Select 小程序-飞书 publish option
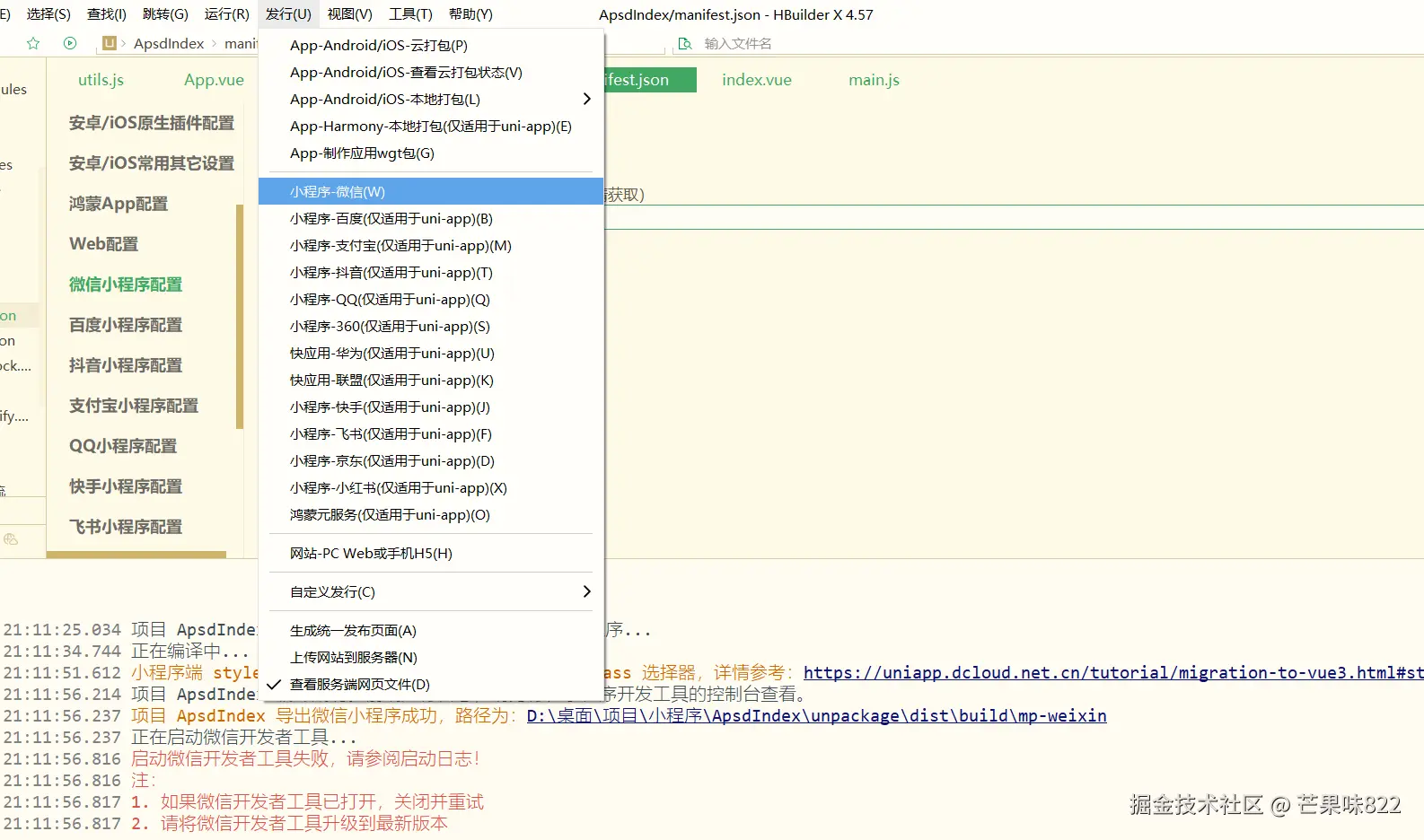Screen dimensions: 1424x840 tap(431, 433)
